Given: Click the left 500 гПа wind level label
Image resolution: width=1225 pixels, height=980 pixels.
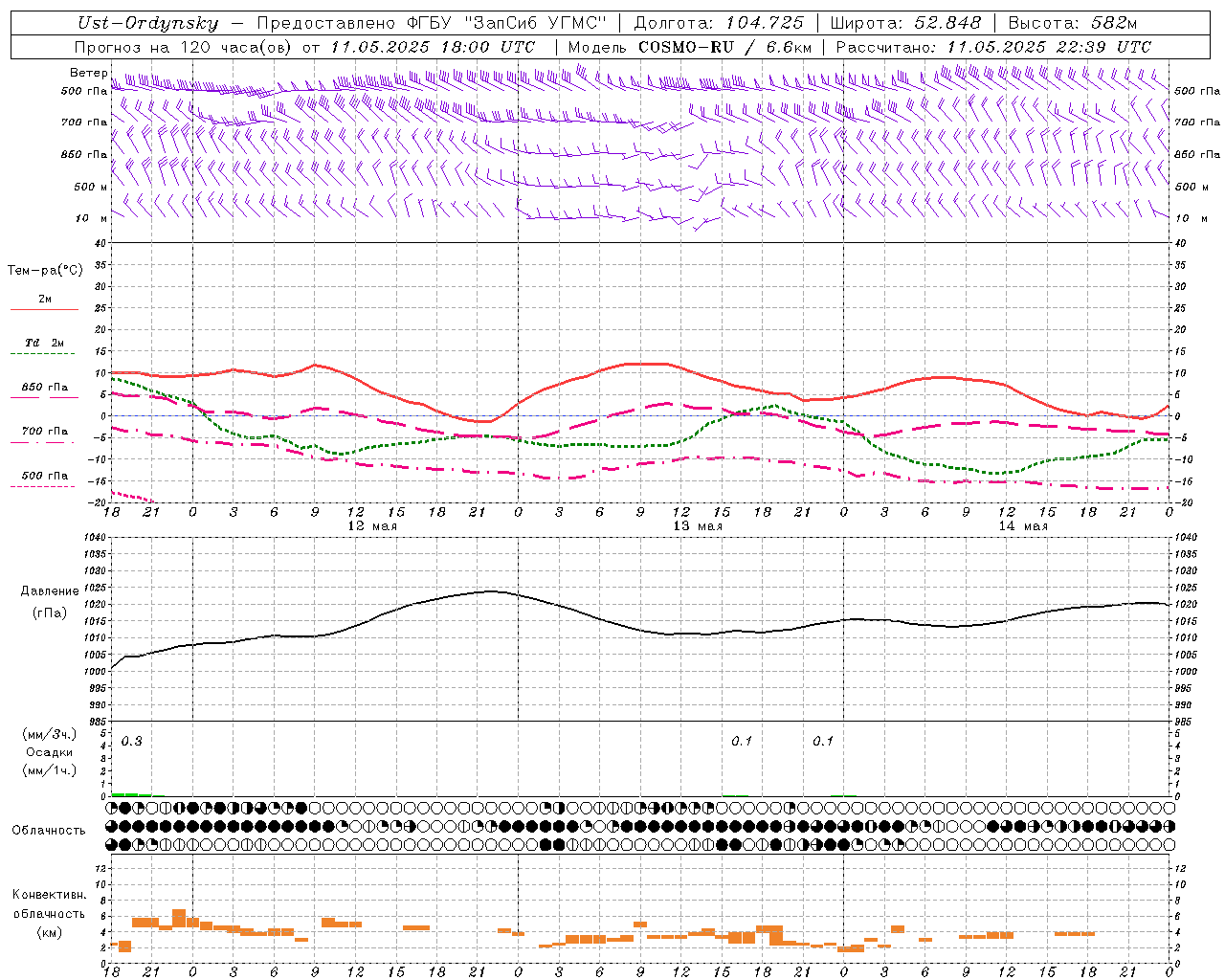Looking at the screenshot, I should coord(83,91).
